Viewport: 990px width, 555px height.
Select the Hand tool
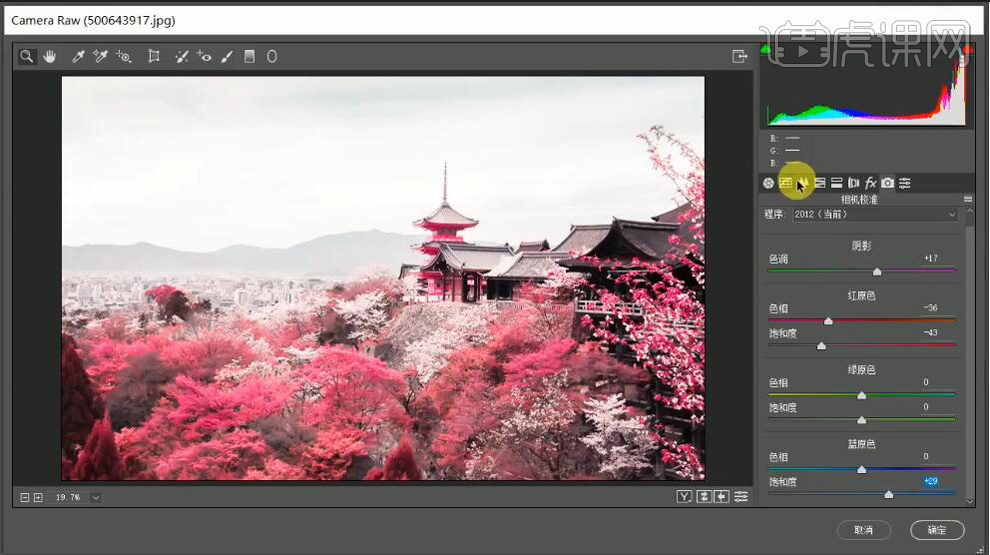click(x=50, y=56)
